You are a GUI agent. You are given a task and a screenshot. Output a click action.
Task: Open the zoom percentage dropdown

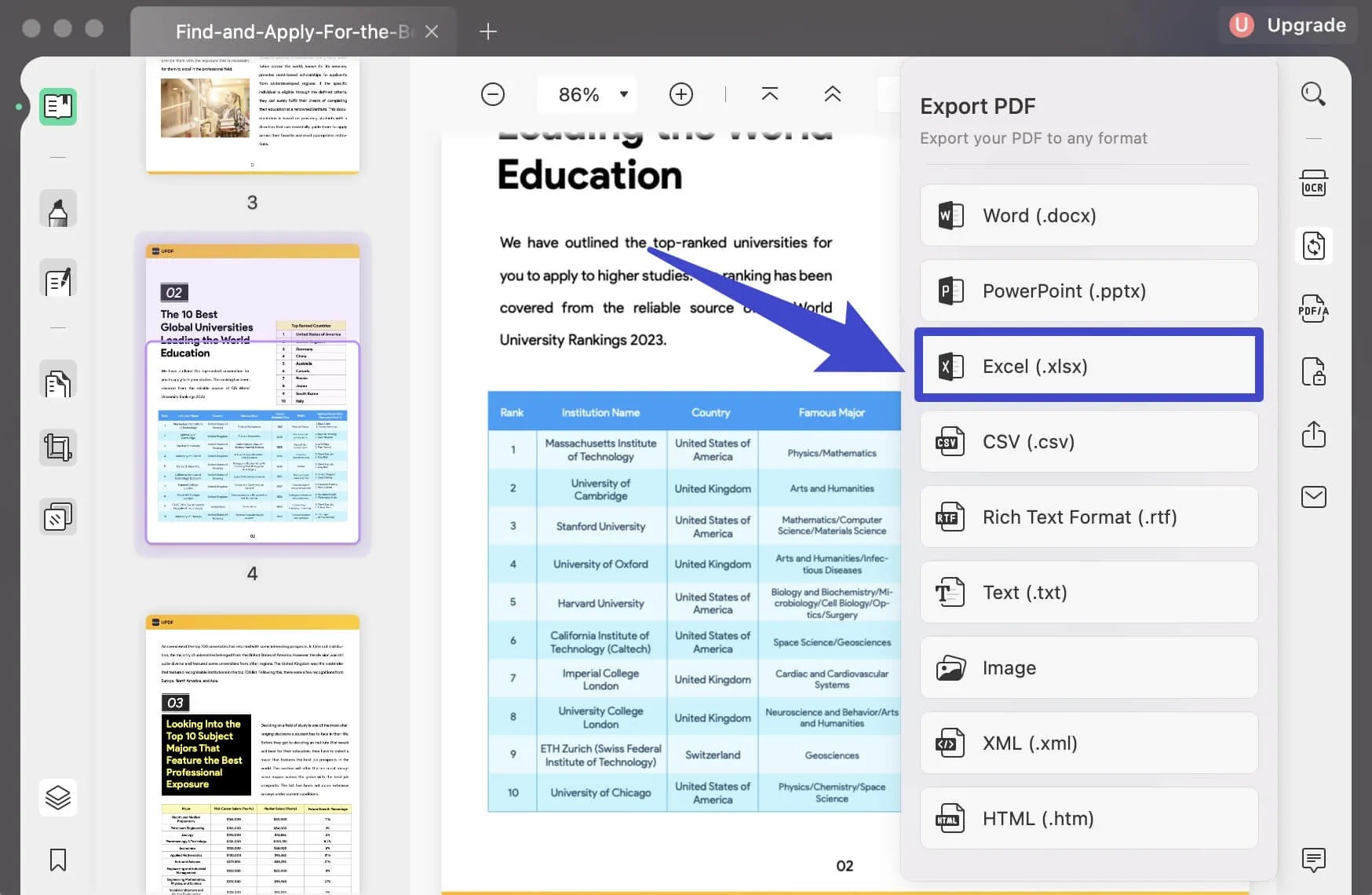coord(622,94)
